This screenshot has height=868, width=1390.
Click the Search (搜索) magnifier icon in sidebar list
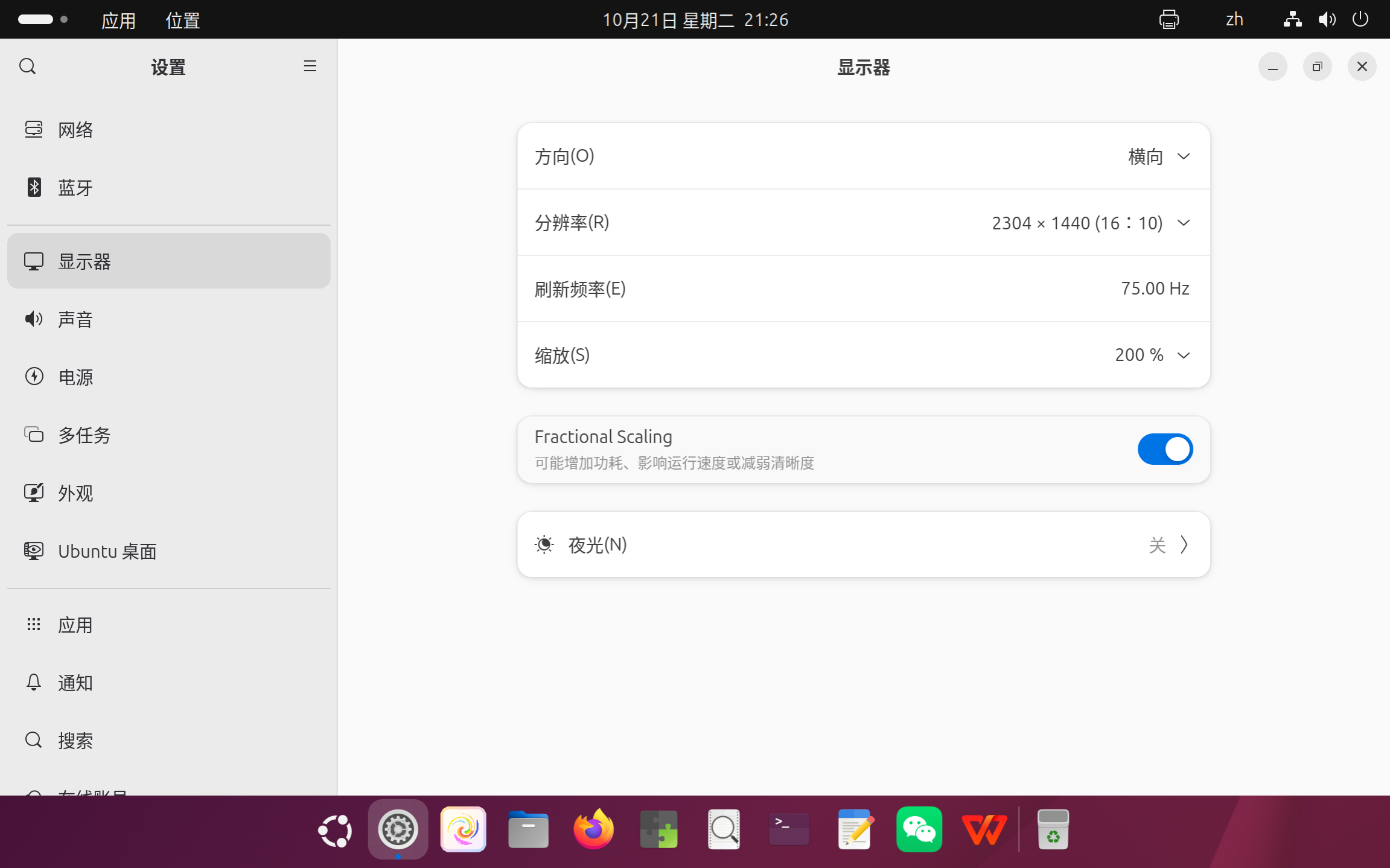coord(34,740)
